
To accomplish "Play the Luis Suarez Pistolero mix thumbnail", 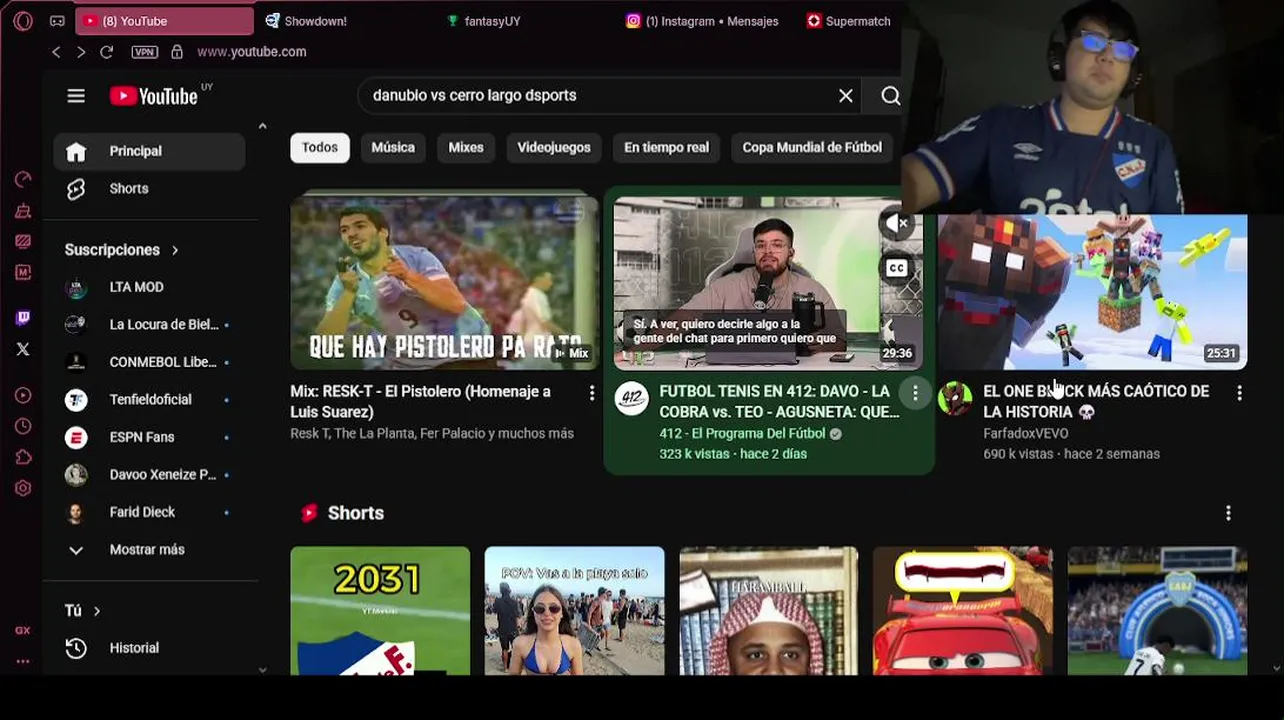I will 444,282.
